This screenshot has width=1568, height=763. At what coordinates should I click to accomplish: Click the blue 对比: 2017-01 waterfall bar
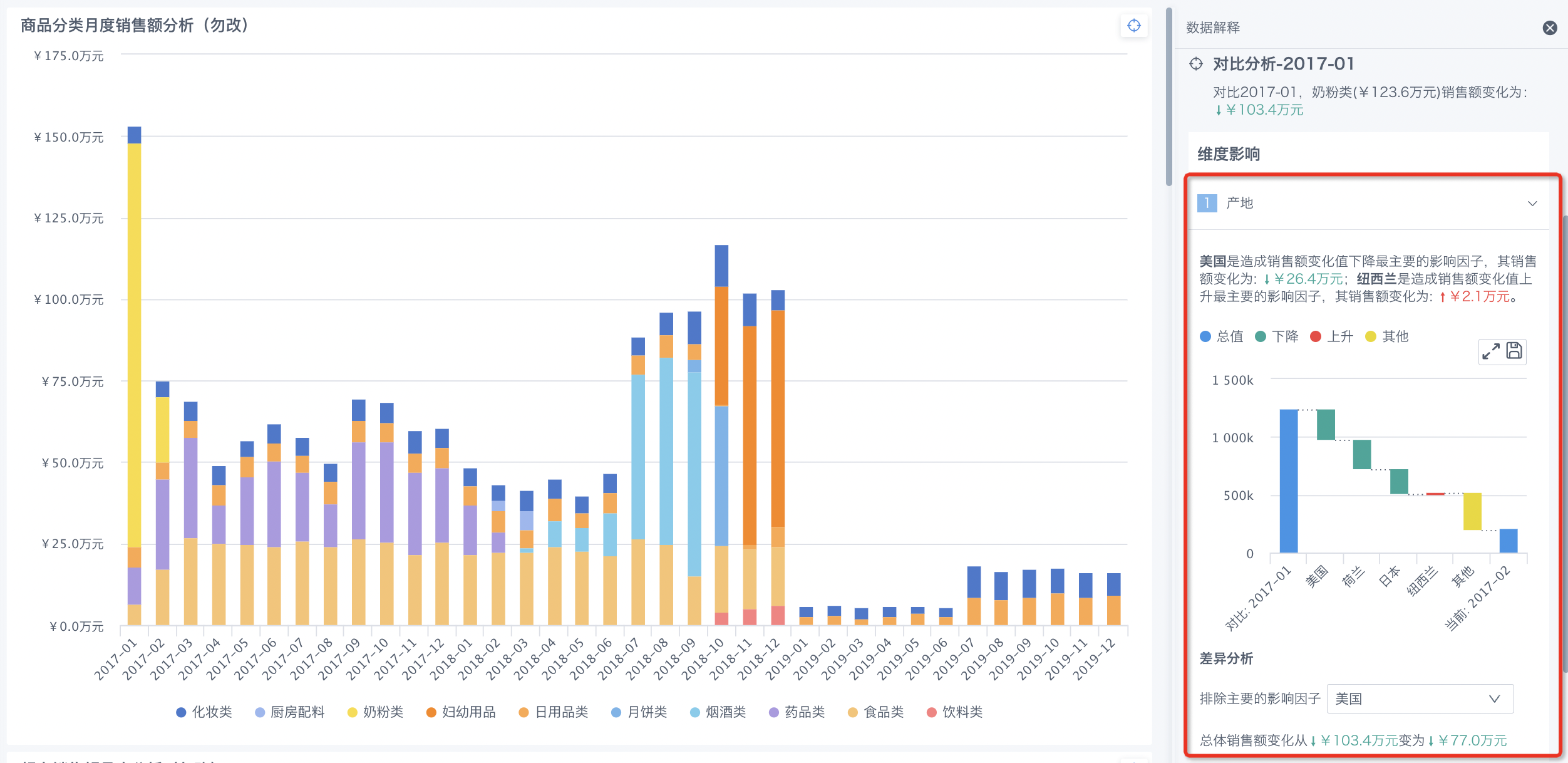tap(1289, 481)
